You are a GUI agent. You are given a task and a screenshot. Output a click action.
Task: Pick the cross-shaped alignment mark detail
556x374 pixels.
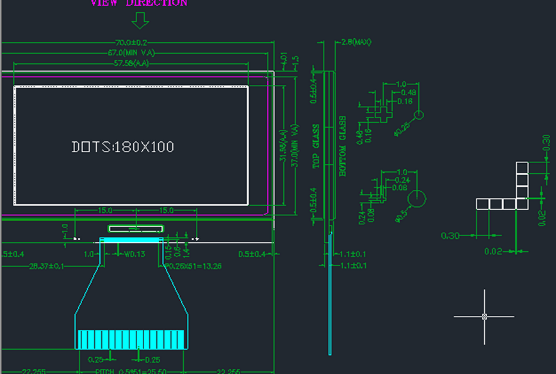(383, 114)
